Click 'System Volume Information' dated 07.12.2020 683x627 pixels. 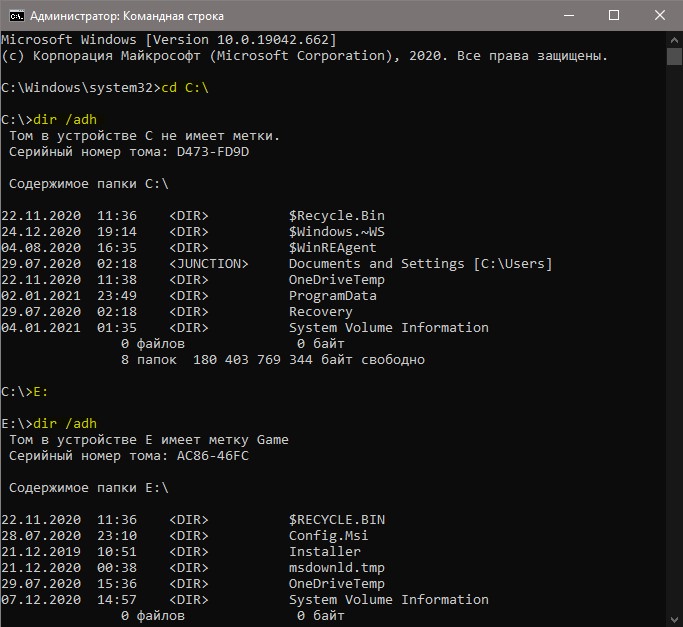pyautogui.click(x=389, y=600)
